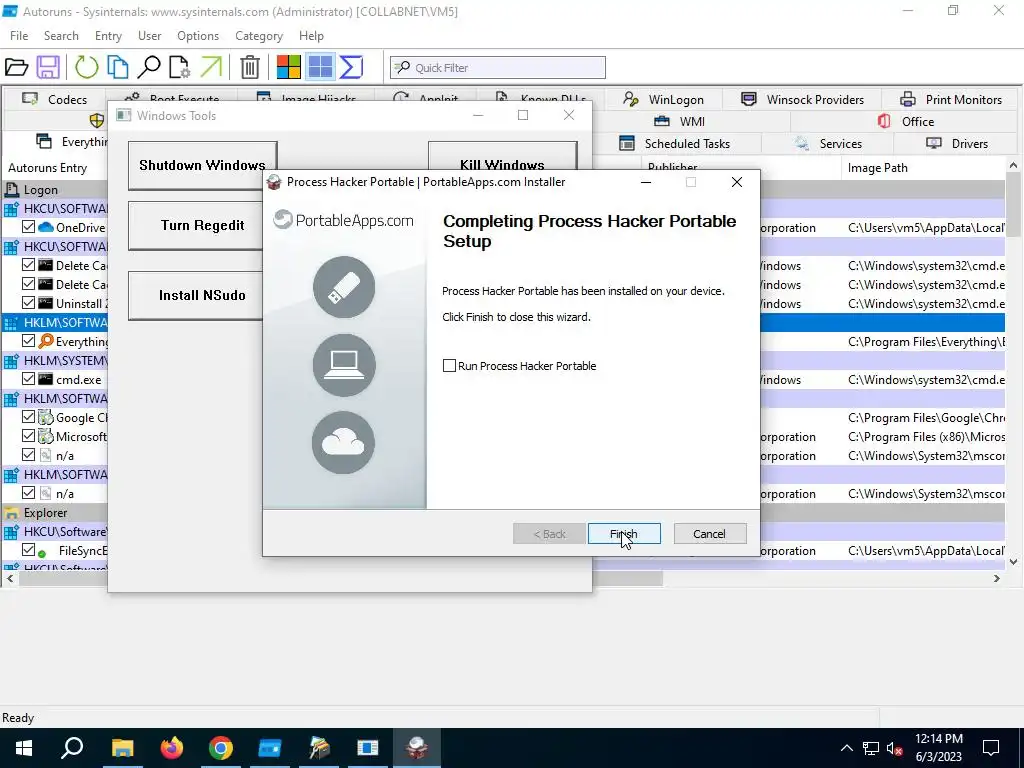Screen dimensions: 1024x768
Task: Show hidden system tray icons chevron
Action: coord(846,748)
